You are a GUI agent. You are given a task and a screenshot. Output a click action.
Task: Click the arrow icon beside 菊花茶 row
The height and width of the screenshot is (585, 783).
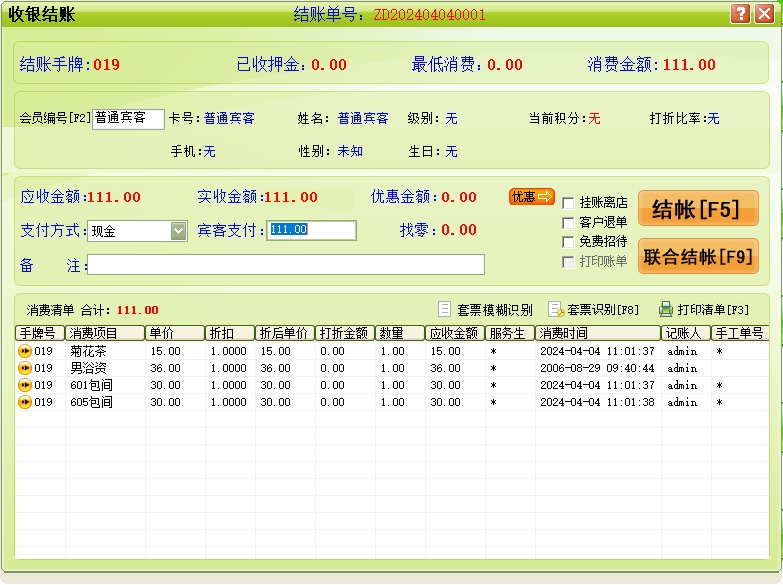[x=25, y=352]
